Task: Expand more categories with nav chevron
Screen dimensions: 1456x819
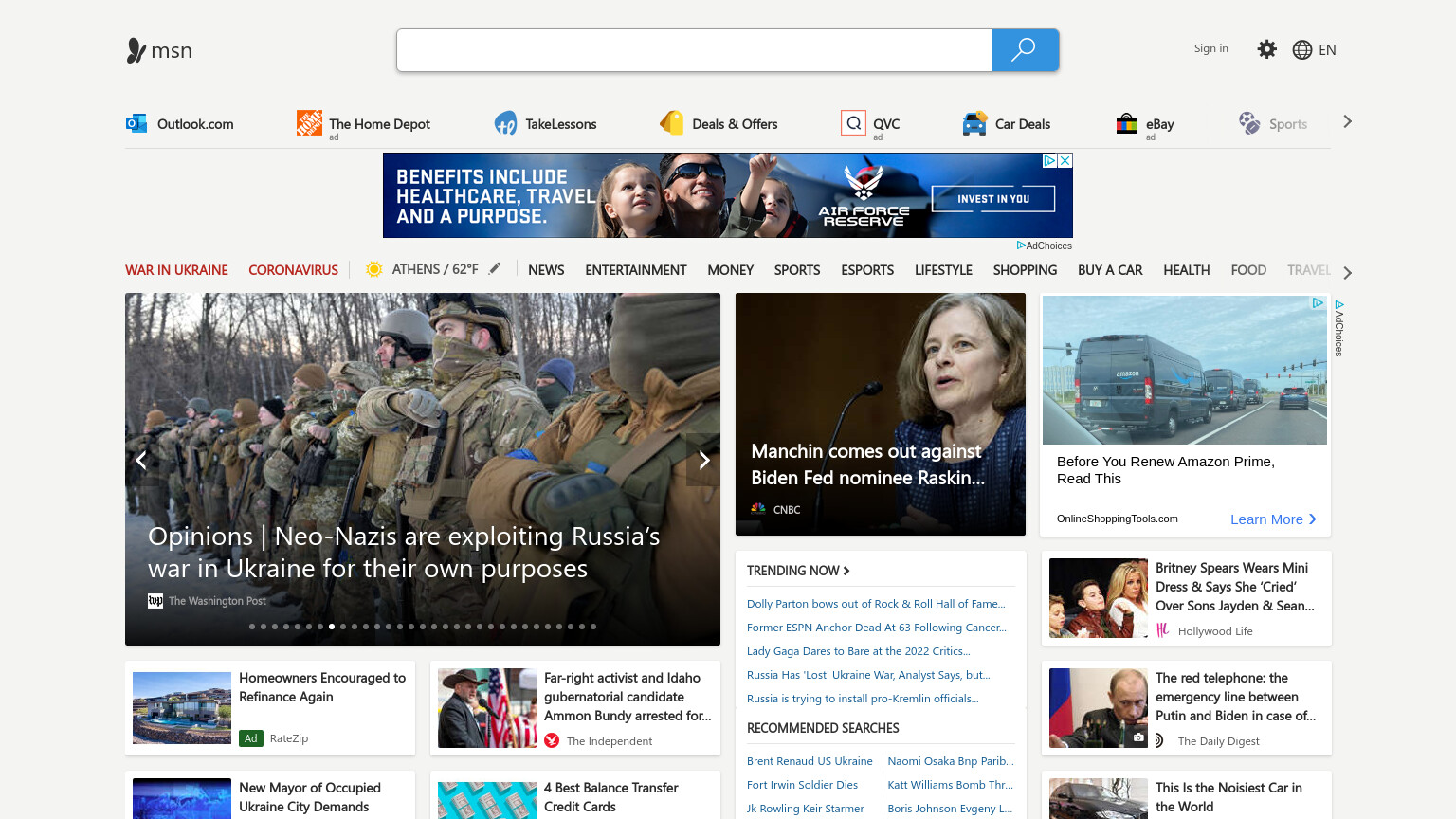Action: pos(1347,273)
